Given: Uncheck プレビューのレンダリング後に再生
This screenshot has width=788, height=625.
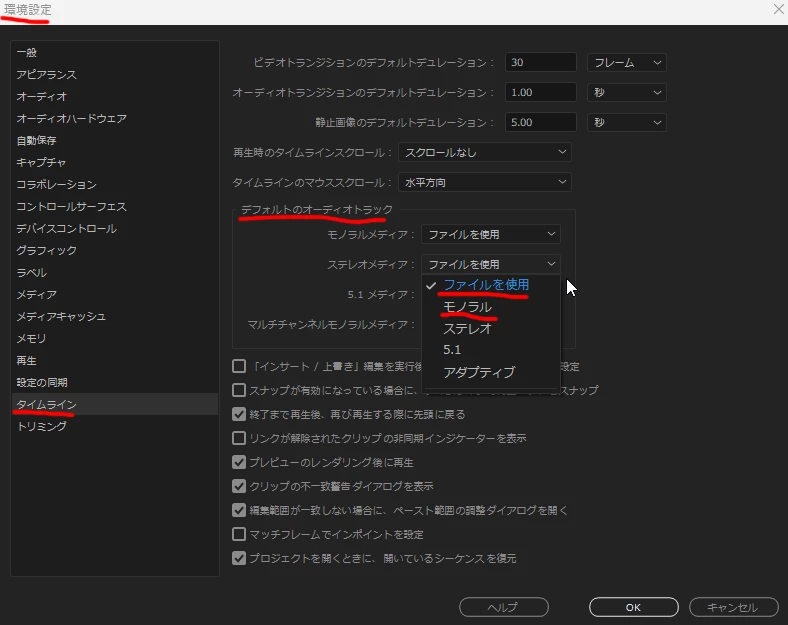Looking at the screenshot, I should [239, 462].
